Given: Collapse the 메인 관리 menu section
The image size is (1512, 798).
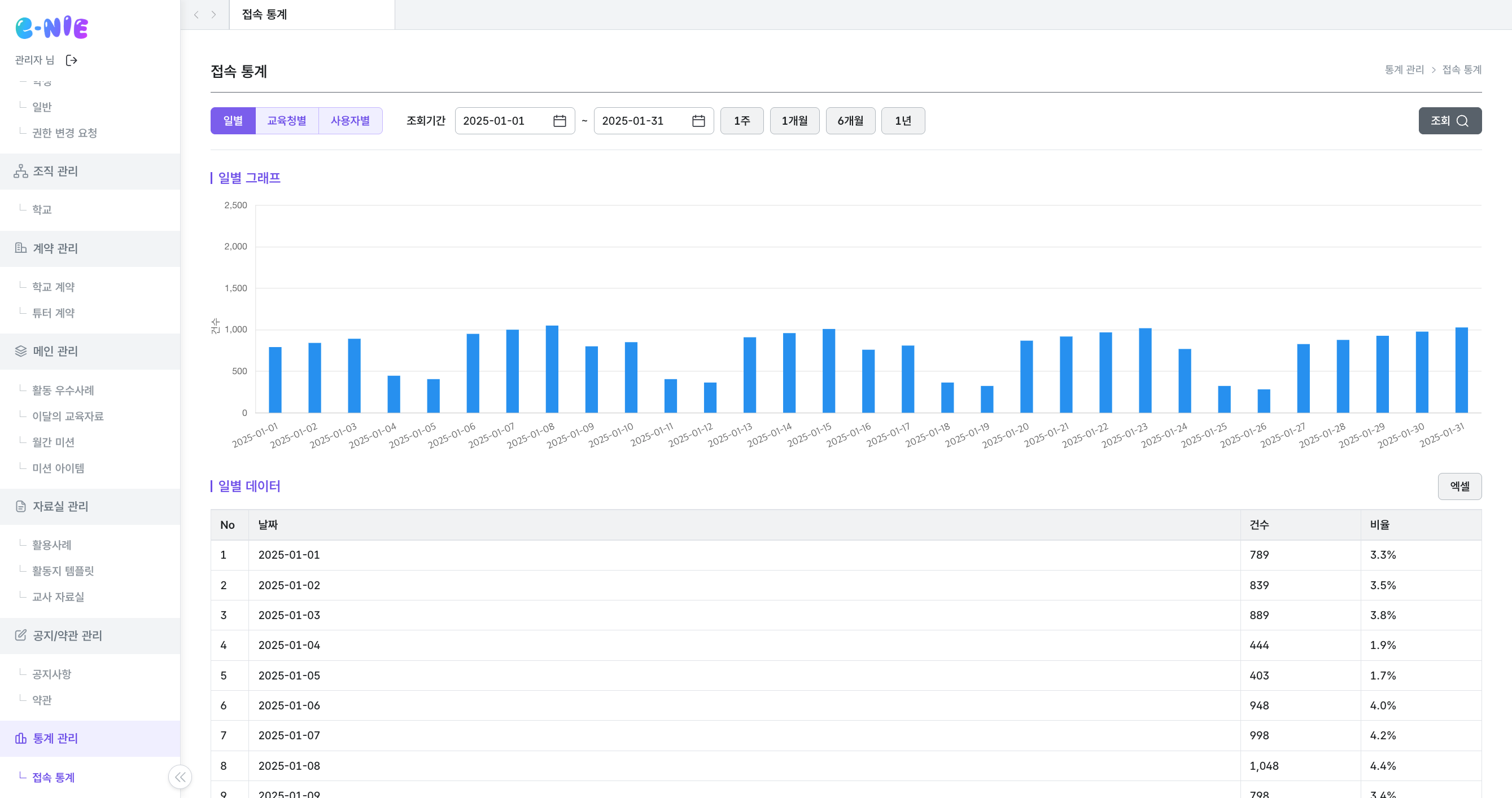Looking at the screenshot, I should pyautogui.click(x=55, y=352).
